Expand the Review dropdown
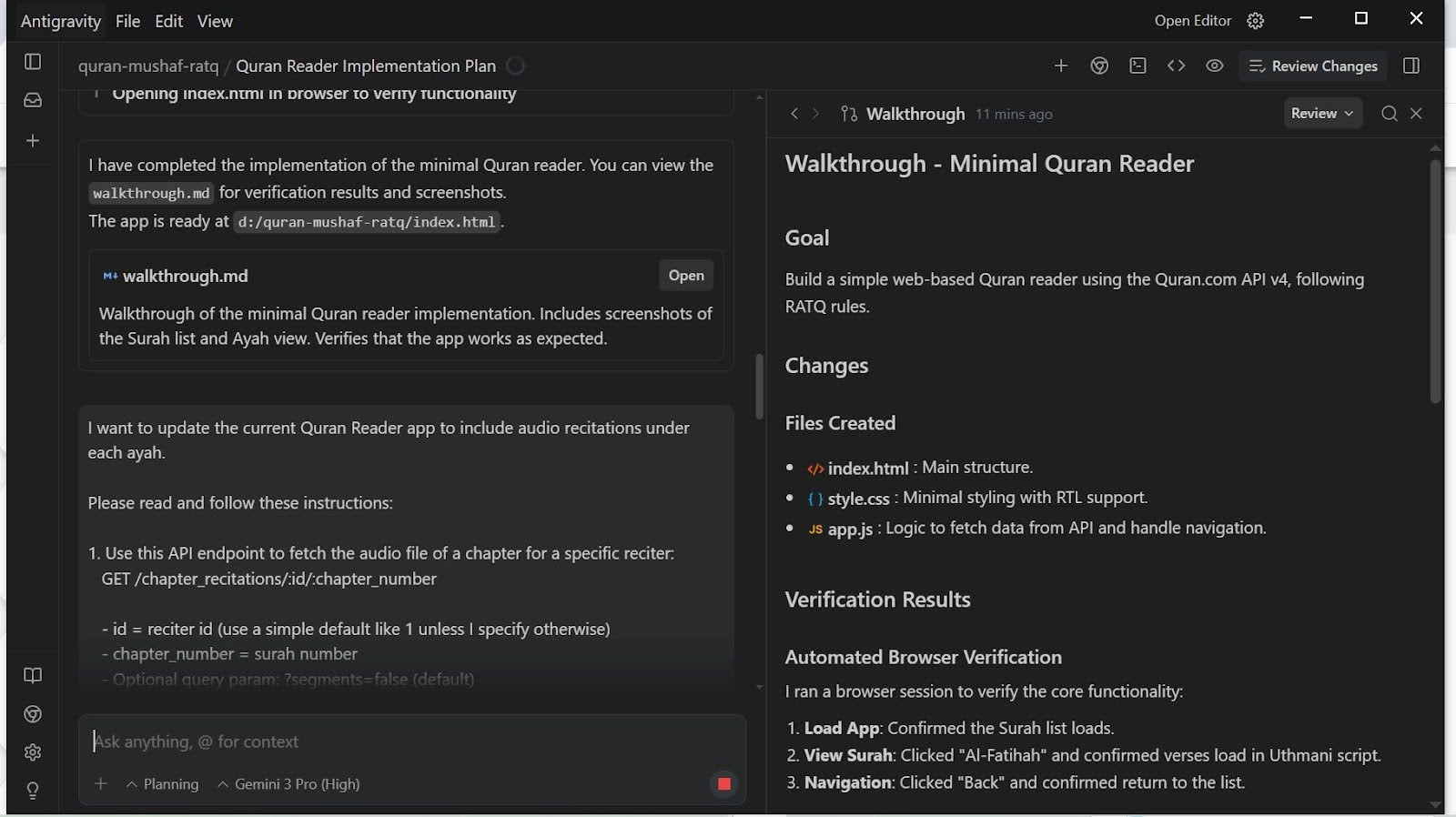This screenshot has height=817, width=1456. (1322, 114)
